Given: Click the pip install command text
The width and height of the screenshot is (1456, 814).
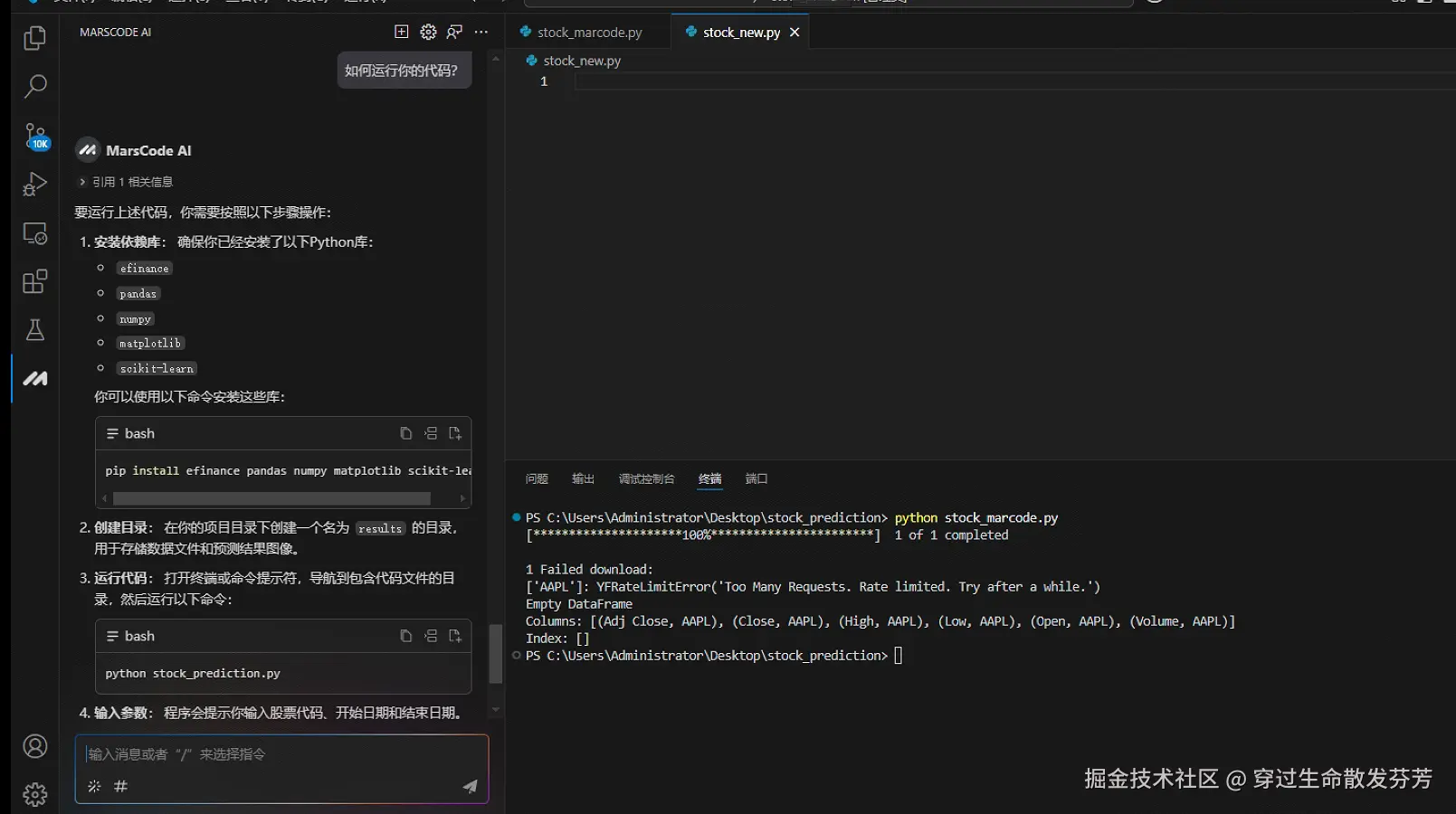Looking at the screenshot, I should [288, 471].
